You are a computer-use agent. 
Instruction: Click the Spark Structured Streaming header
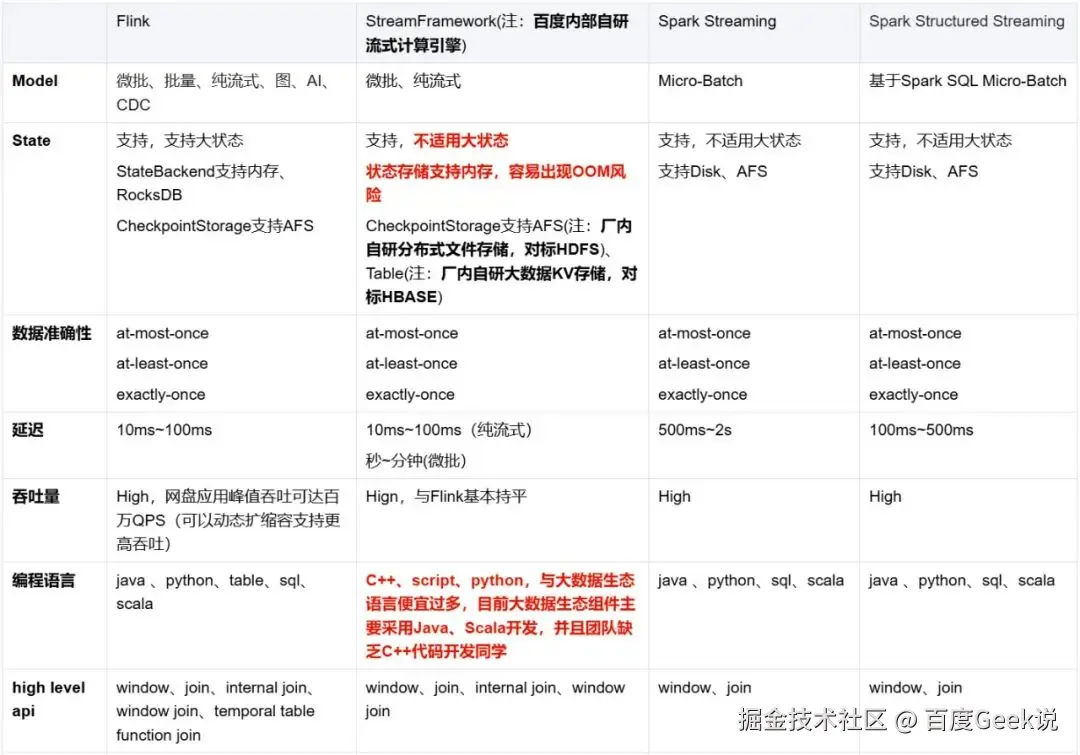point(966,20)
